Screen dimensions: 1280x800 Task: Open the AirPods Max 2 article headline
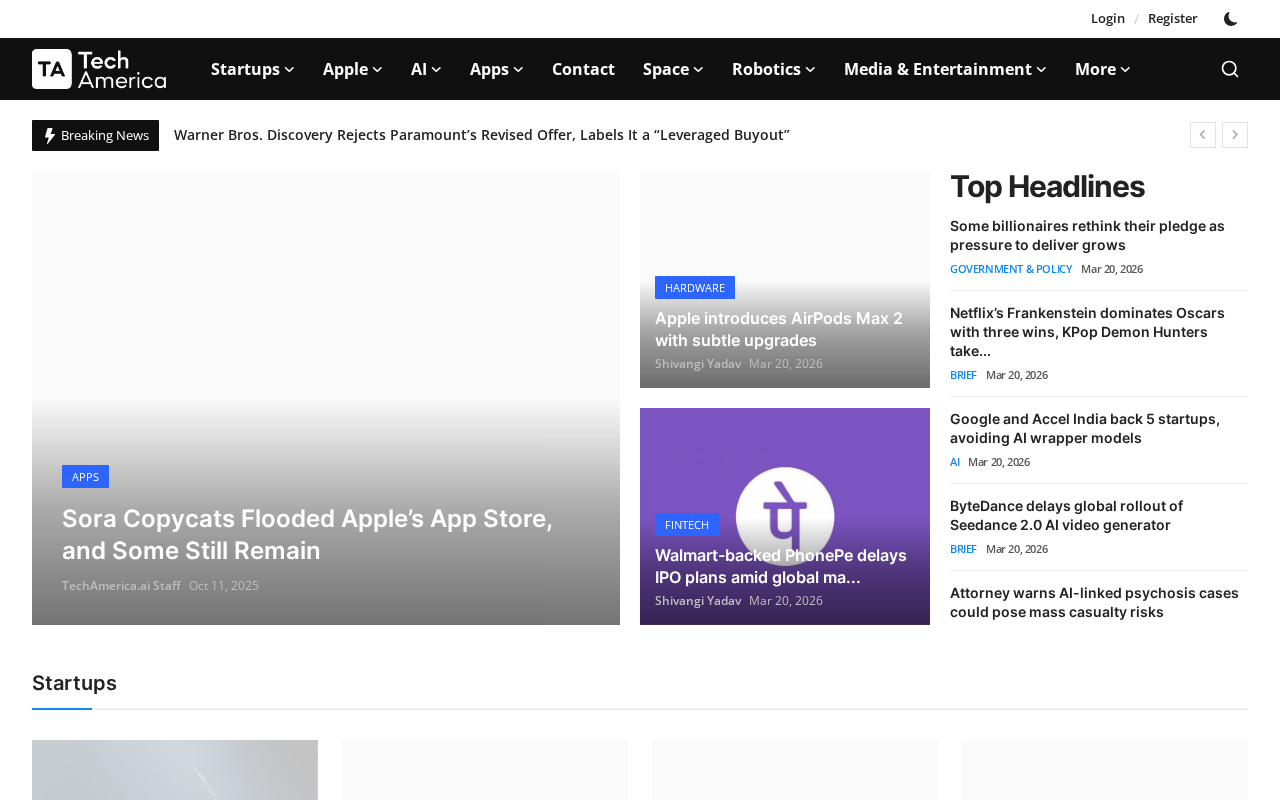click(x=779, y=329)
